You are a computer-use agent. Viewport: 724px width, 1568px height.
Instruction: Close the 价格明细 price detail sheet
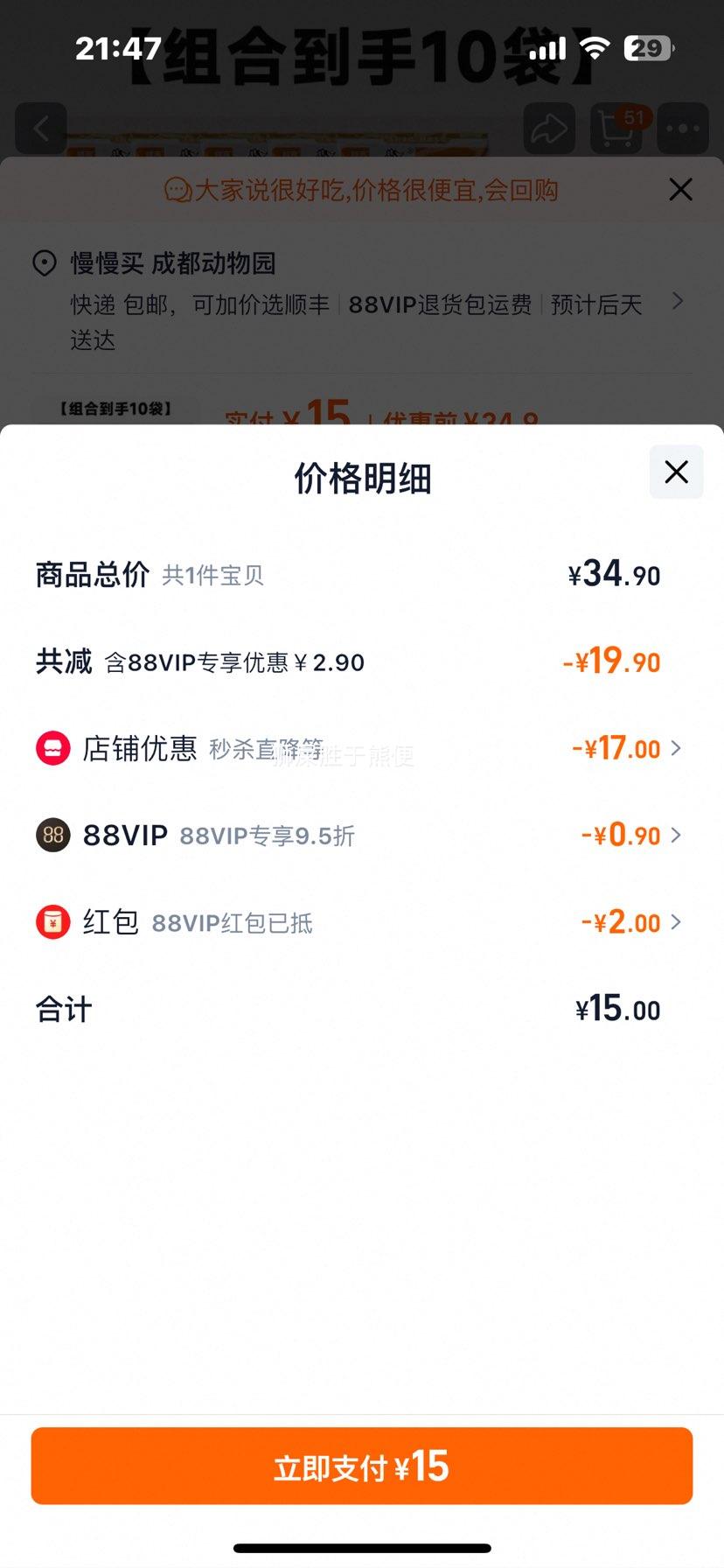point(676,472)
